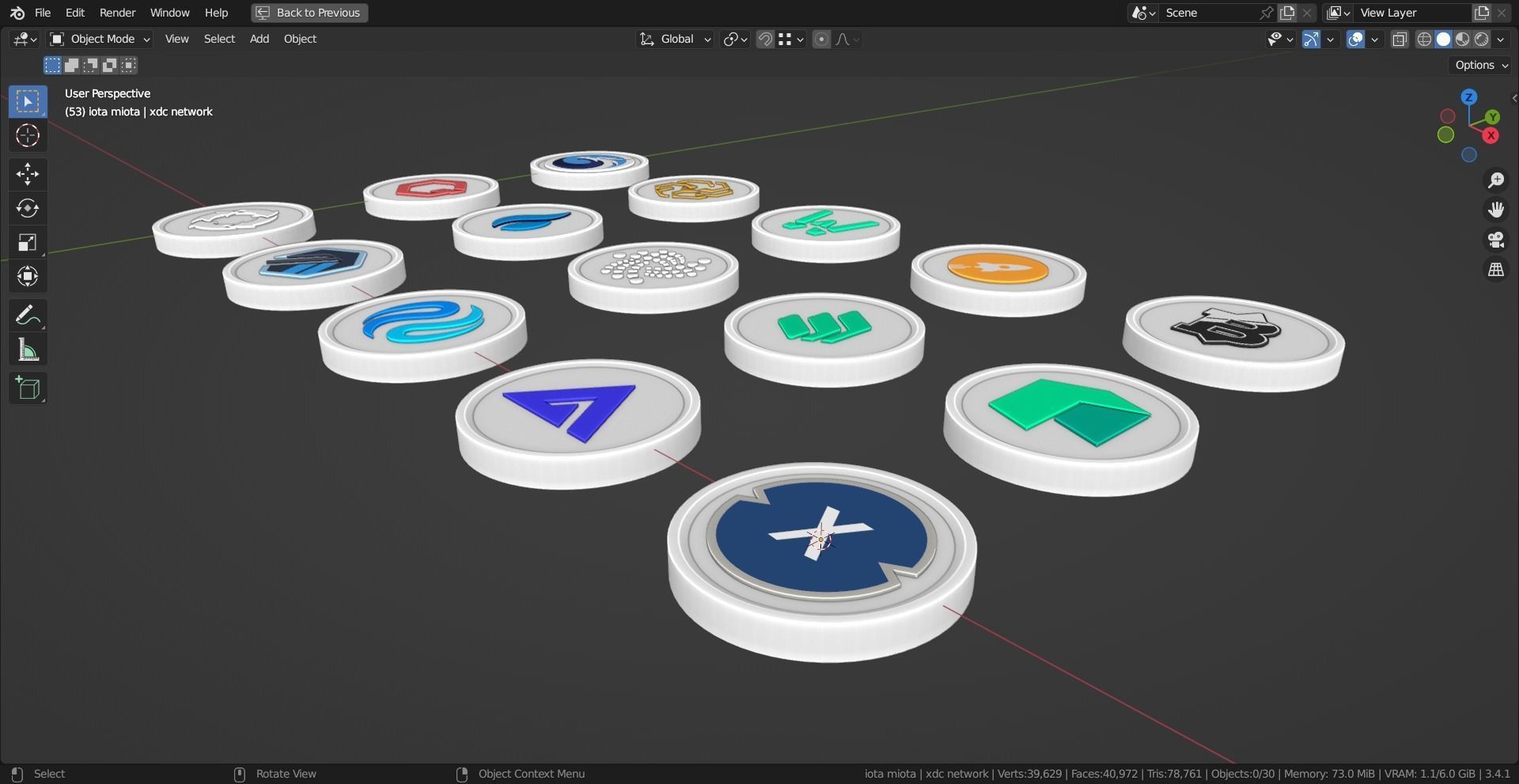Open the viewport Object menu
Screen dimensions: 1519x784
[300, 39]
